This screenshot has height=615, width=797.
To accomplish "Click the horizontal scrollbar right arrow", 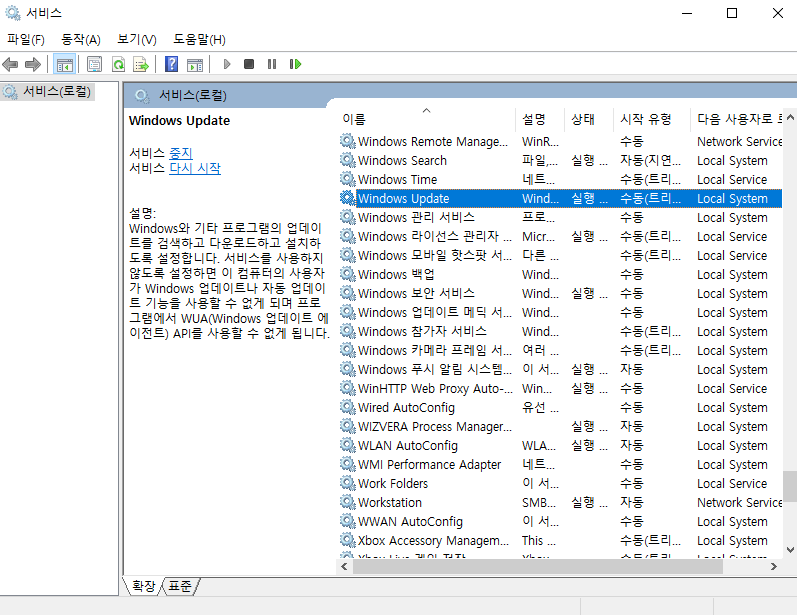I will coord(774,567).
